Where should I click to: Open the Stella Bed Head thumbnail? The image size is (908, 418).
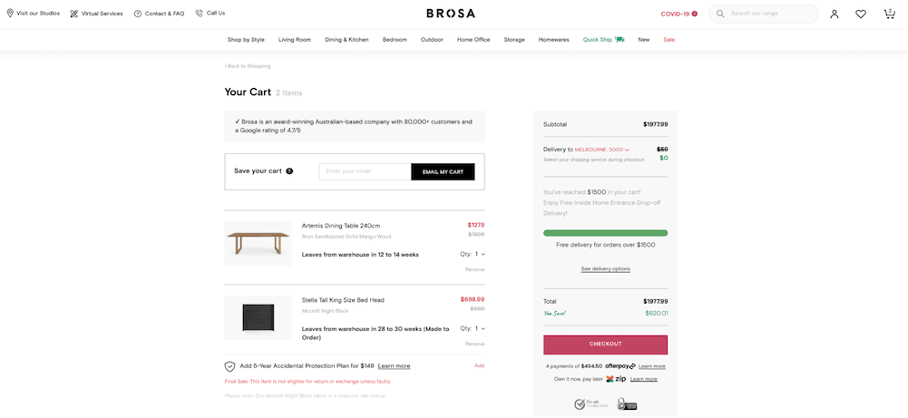tap(258, 318)
